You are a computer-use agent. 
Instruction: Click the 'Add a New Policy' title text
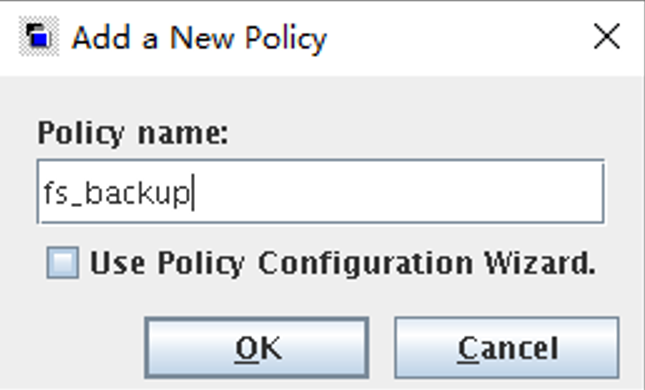(x=199, y=38)
